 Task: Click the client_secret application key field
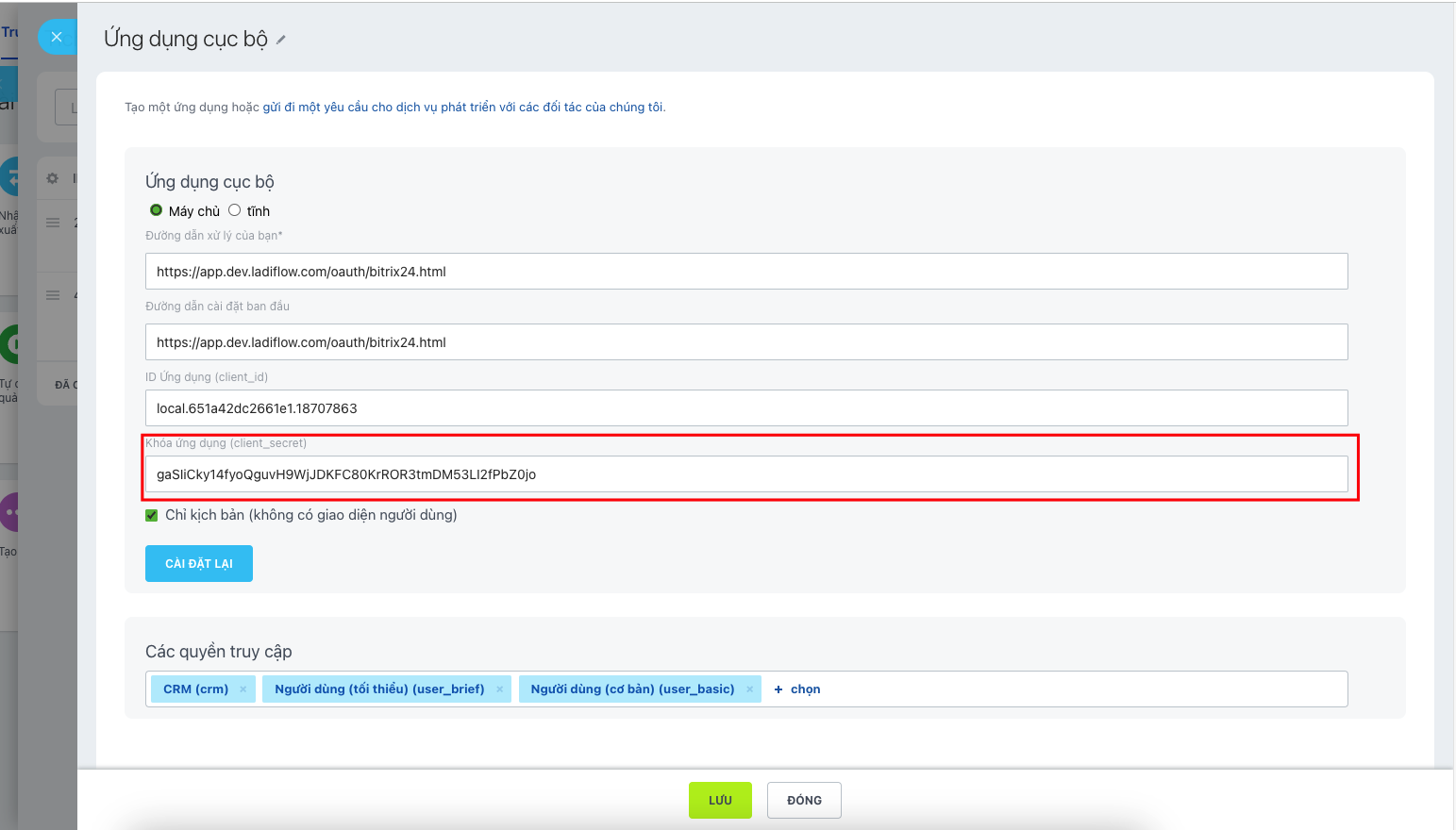coord(745,474)
